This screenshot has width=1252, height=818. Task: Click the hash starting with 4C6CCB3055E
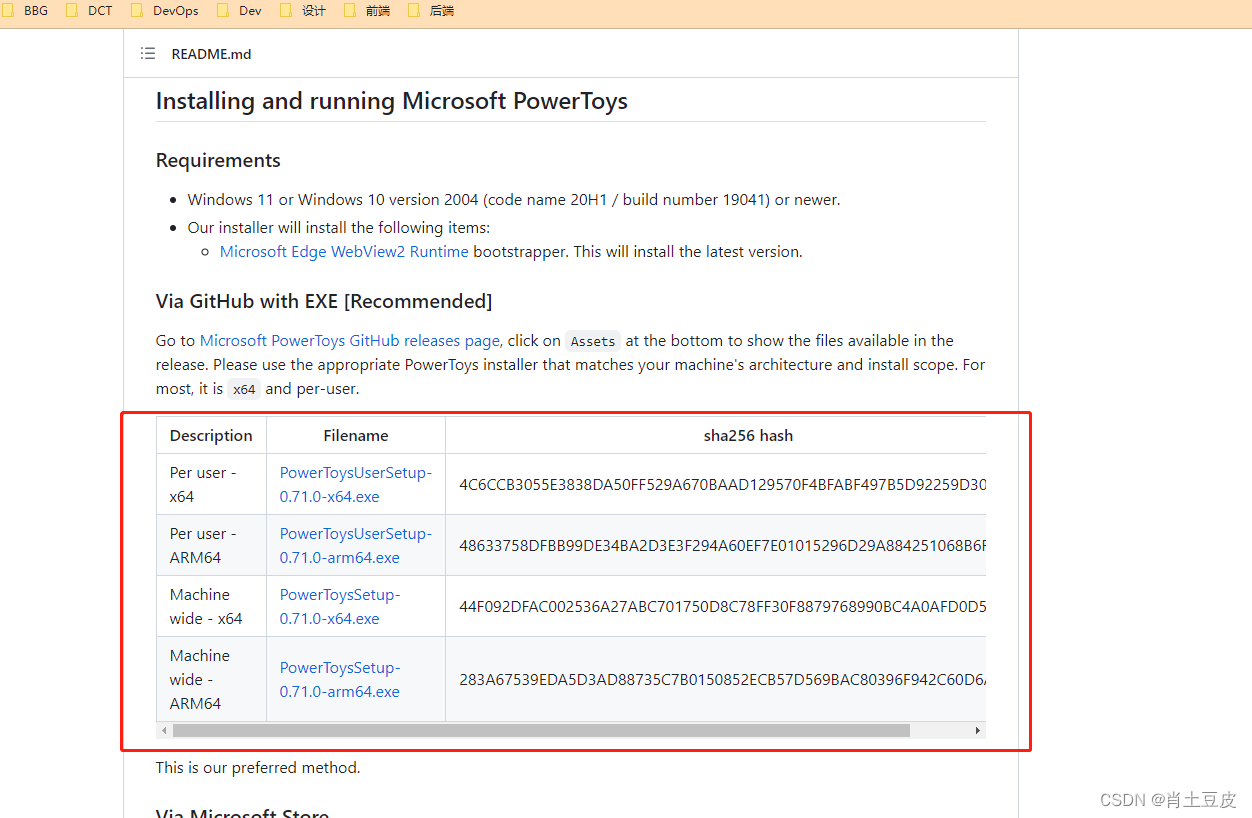point(722,485)
